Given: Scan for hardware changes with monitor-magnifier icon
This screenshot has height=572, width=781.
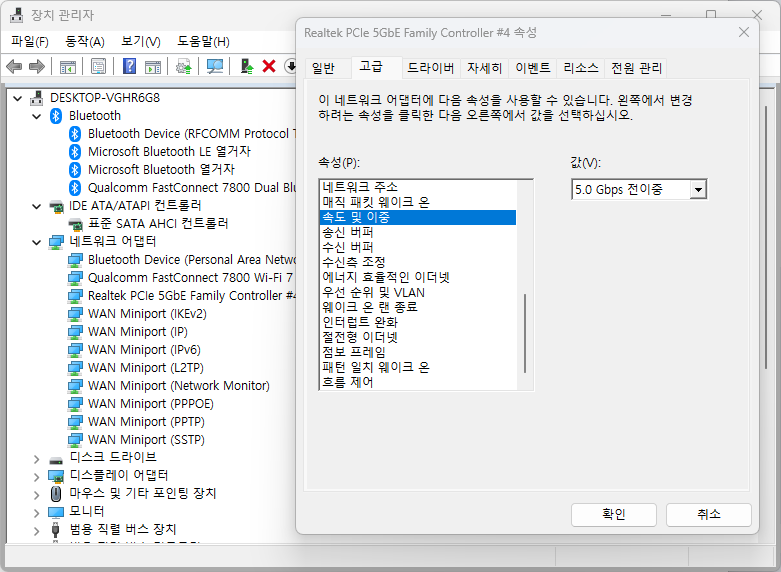Looking at the screenshot, I should (215, 66).
